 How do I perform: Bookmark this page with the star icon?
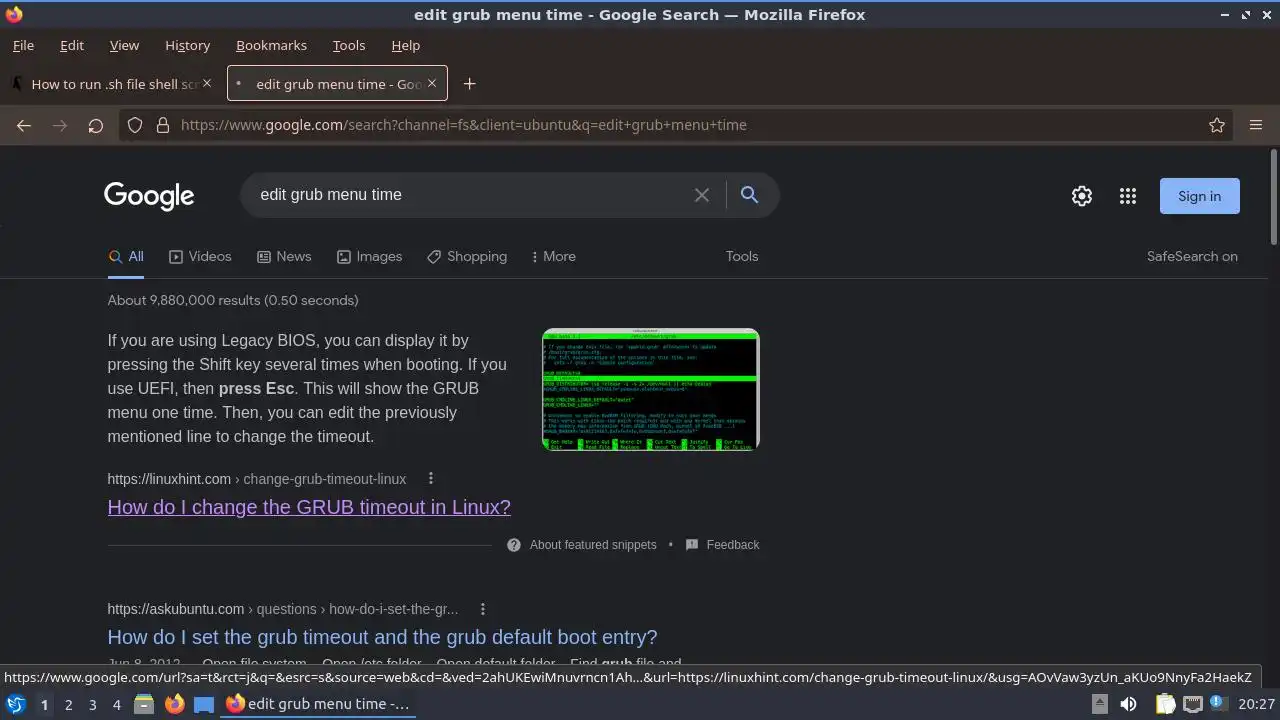click(1217, 125)
